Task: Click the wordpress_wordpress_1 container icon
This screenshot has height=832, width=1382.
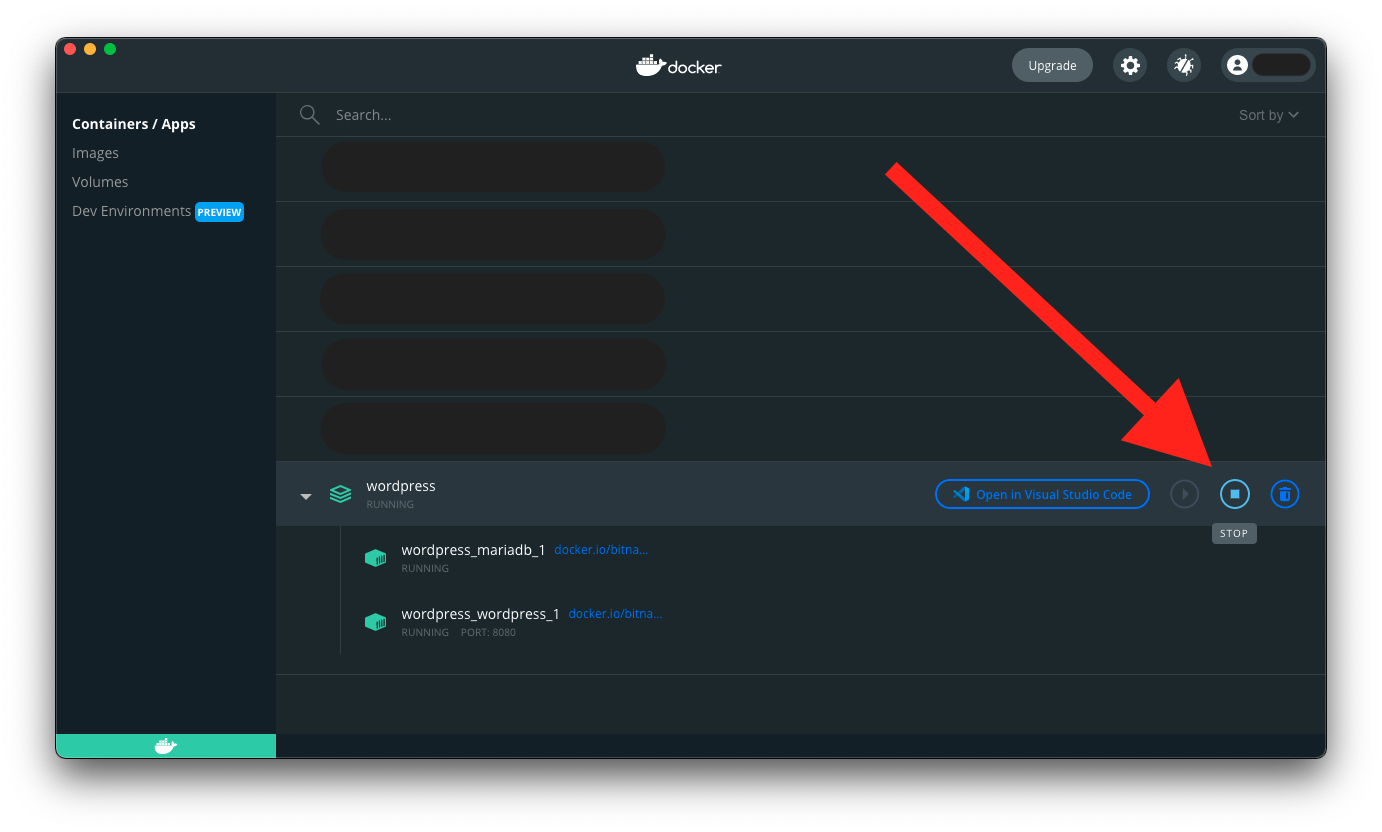Action: pyautogui.click(x=376, y=622)
